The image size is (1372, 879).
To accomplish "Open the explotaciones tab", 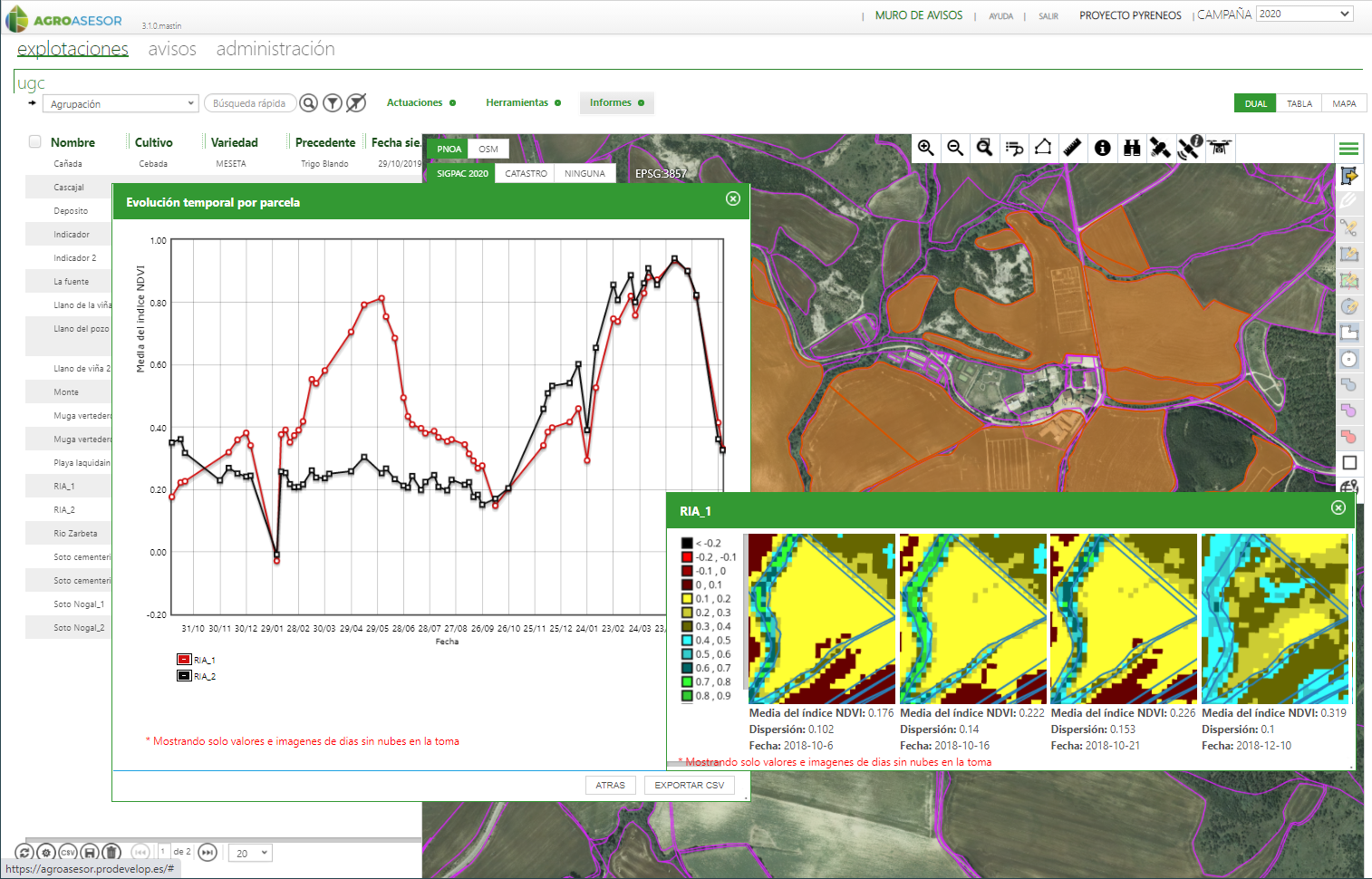I will pos(72,49).
